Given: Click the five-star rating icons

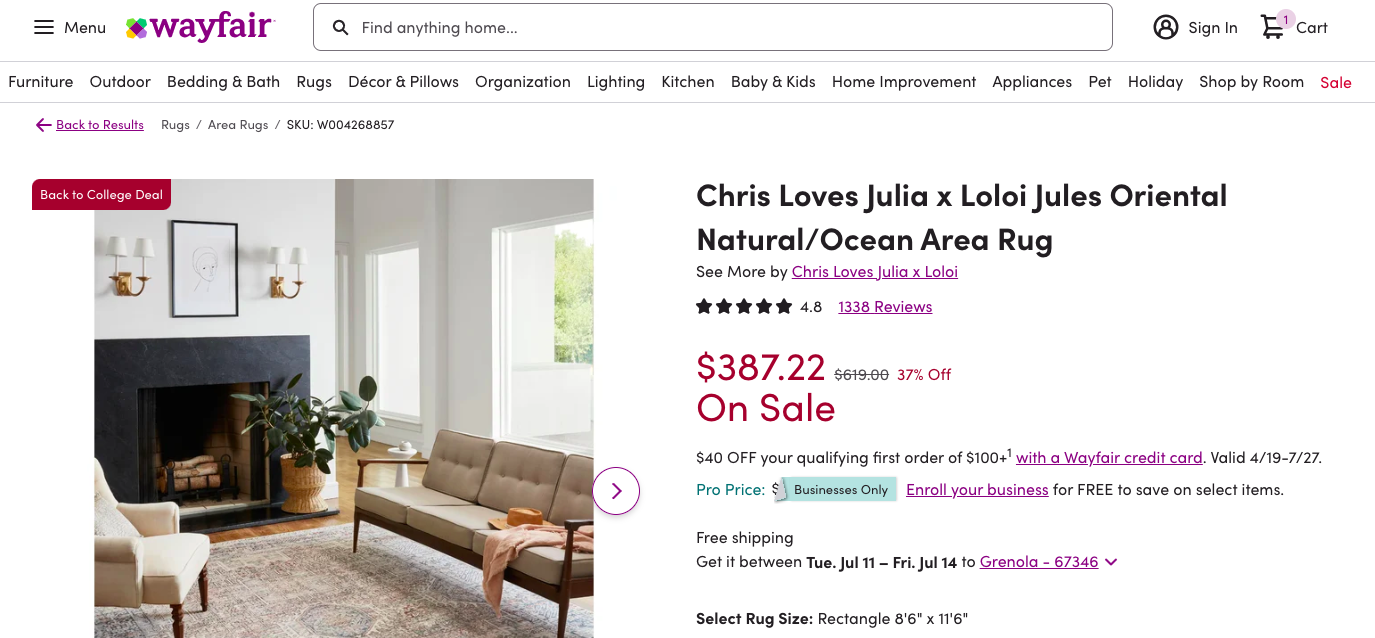Looking at the screenshot, I should (x=744, y=307).
